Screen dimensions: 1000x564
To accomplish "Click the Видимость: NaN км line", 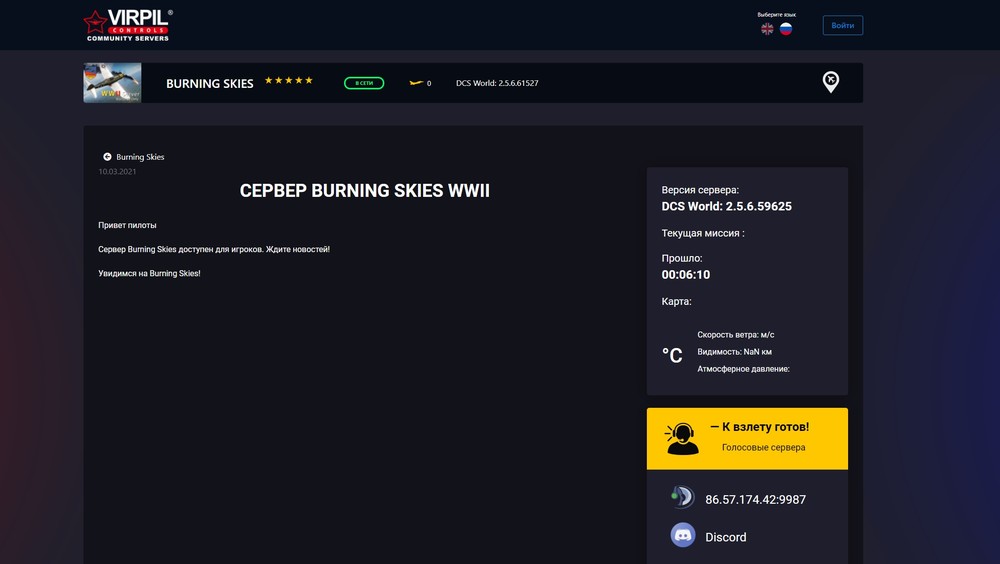I will 734,352.
